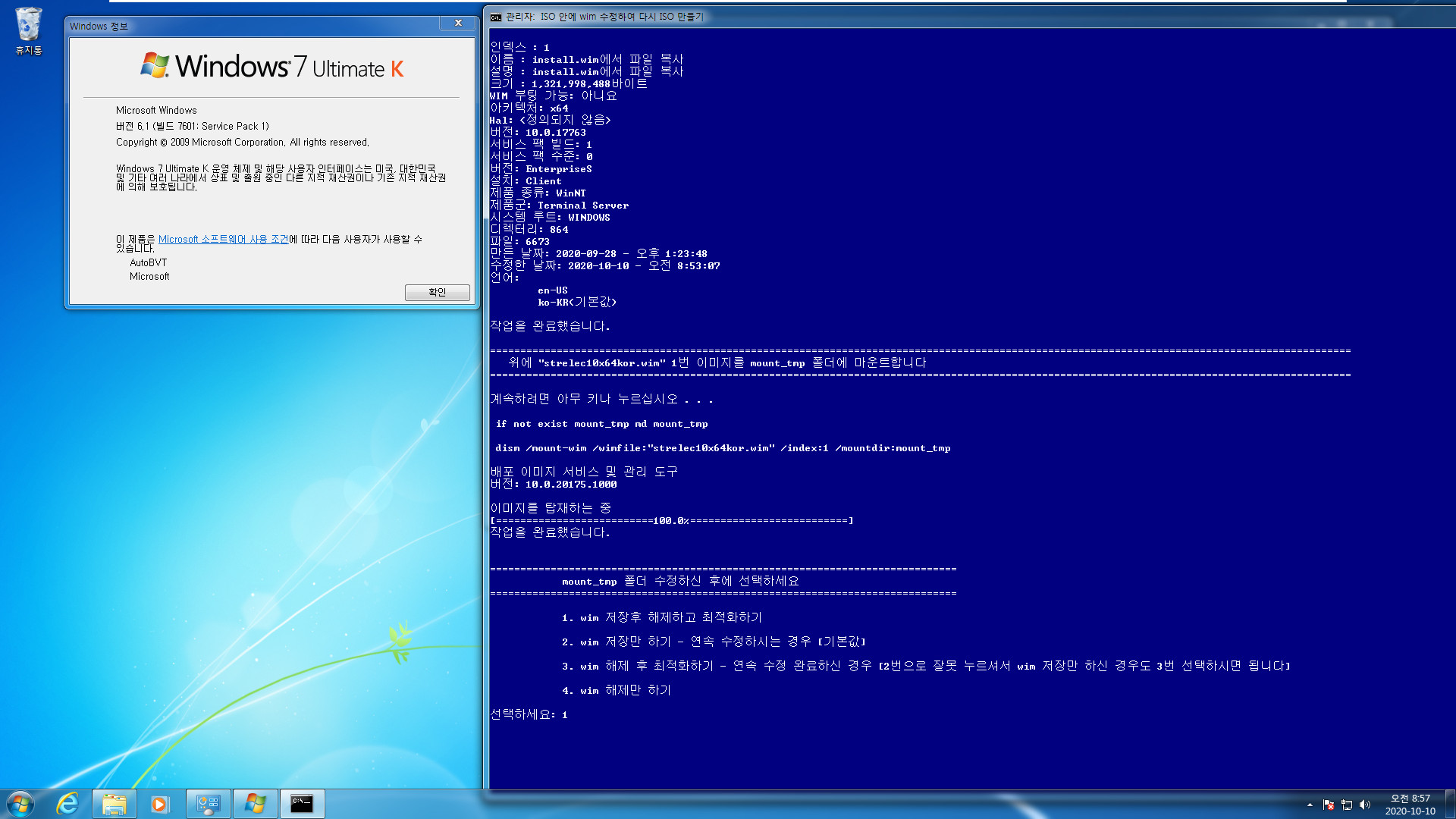Viewport: 1456px width, 819px height.
Task: Click the 'Copyright © 2009 Microsoft Corporation' text
Action: click(x=243, y=142)
